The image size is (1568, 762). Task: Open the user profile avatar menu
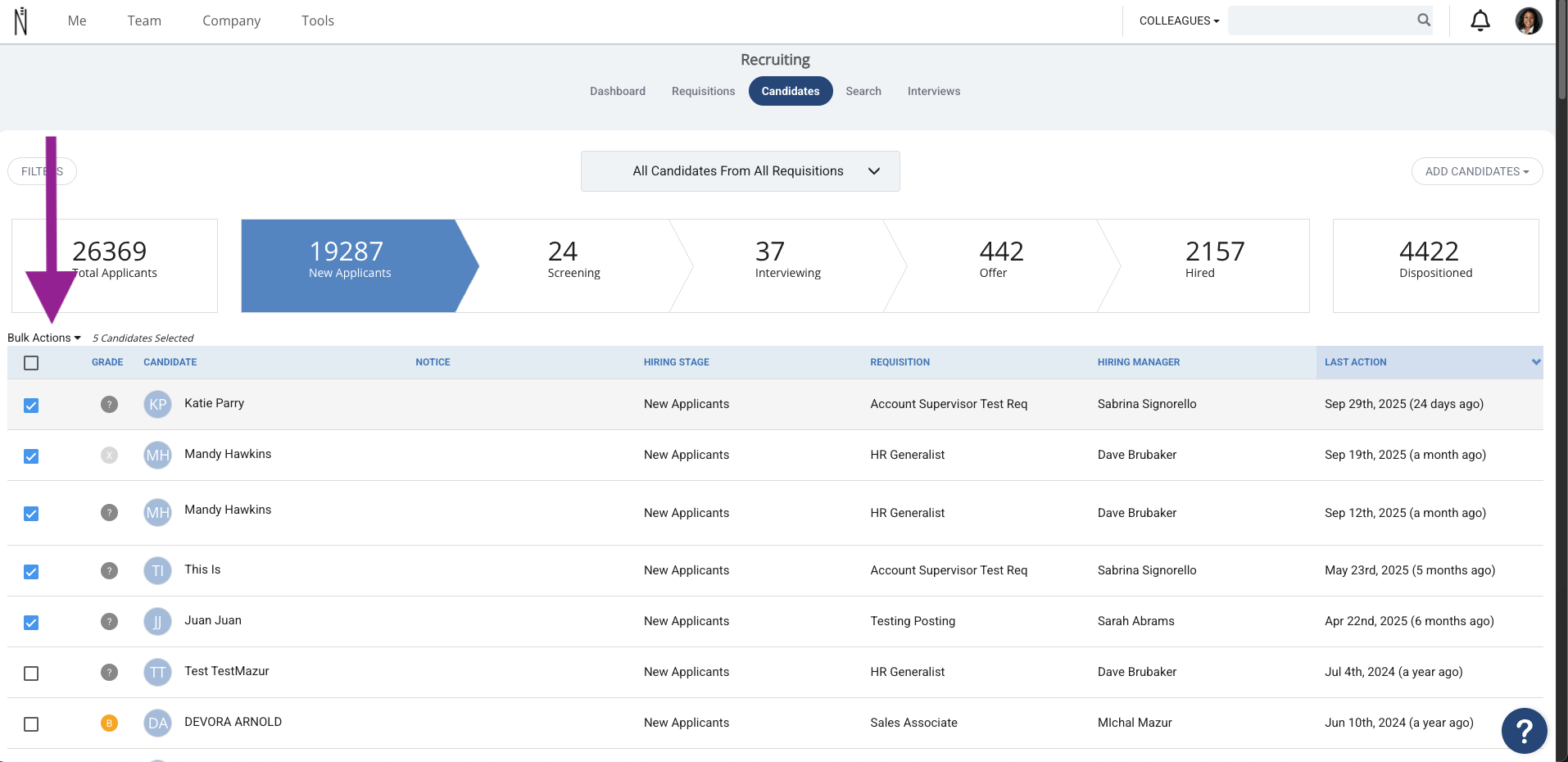[x=1529, y=20]
